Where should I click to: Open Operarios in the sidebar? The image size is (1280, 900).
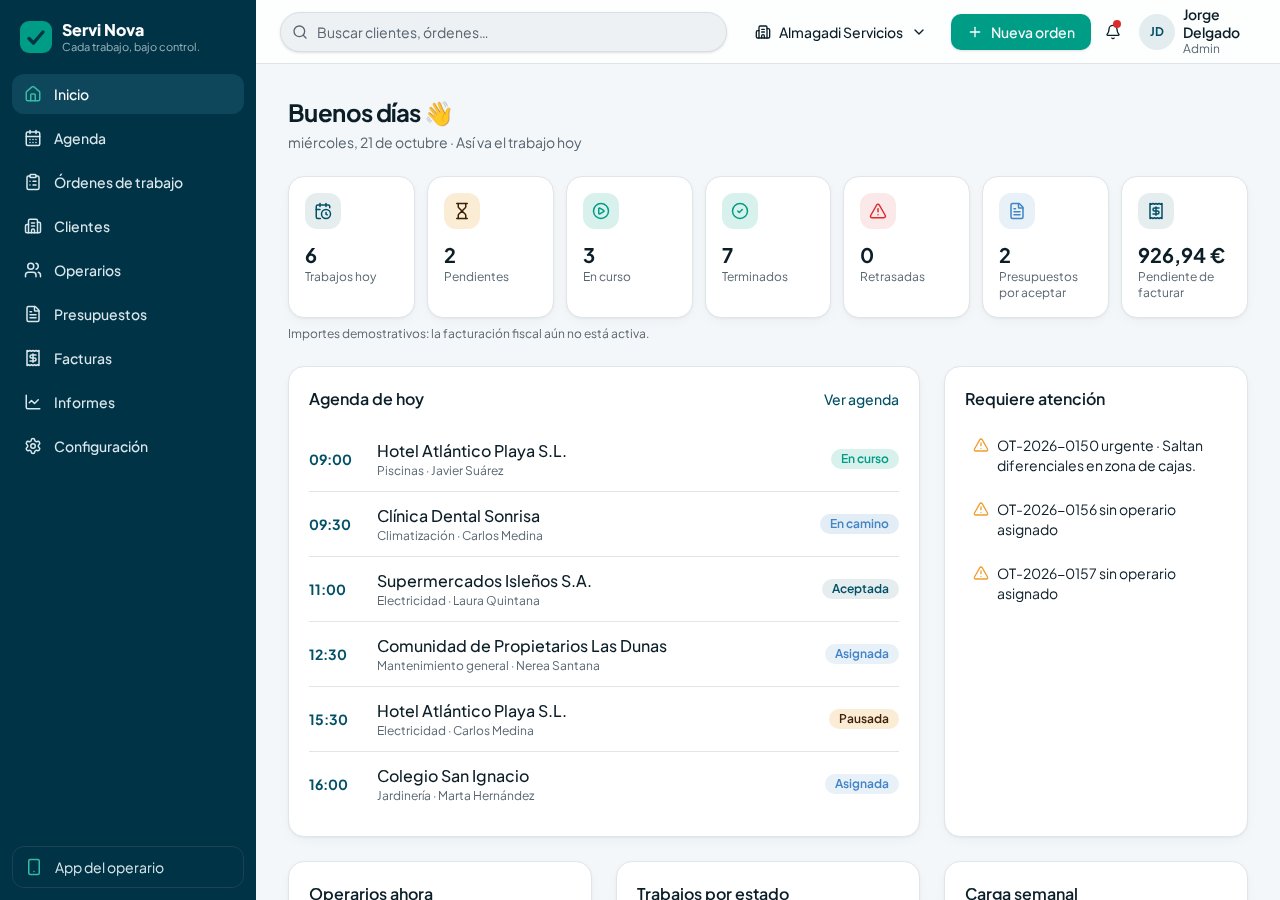(128, 270)
